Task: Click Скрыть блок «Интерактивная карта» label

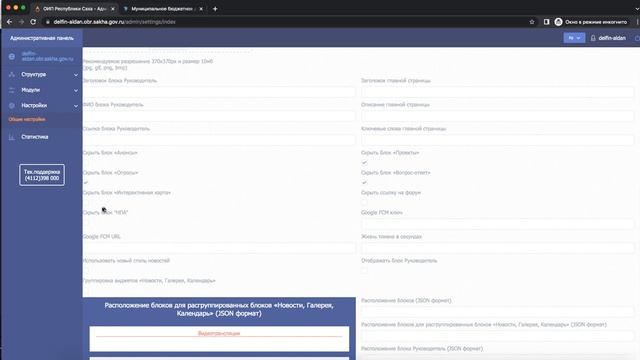Action: click(127, 193)
